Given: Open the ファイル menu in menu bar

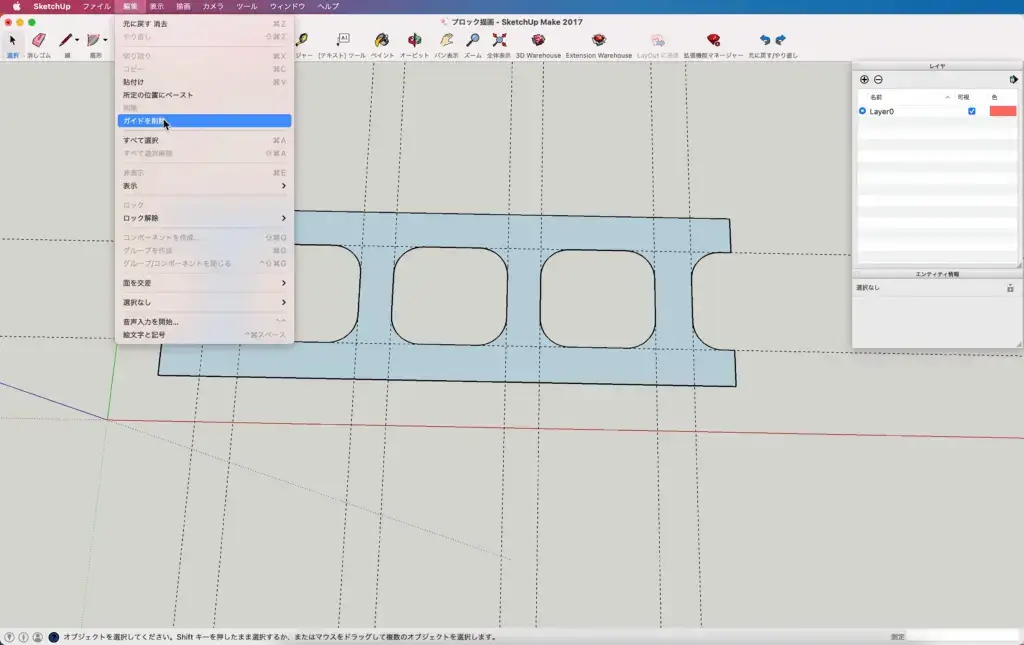Looking at the screenshot, I should (x=96, y=7).
